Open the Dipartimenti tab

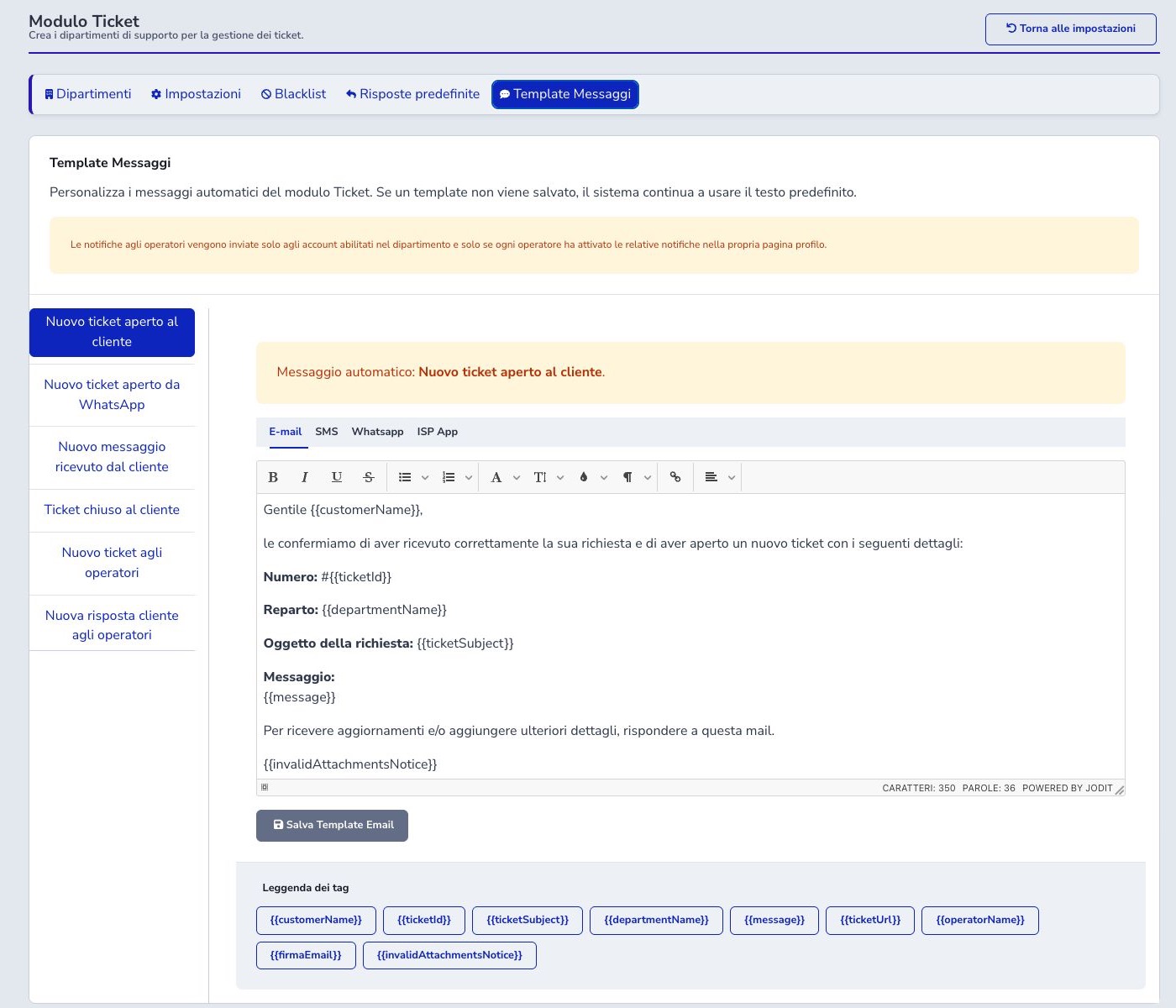[x=88, y=94]
